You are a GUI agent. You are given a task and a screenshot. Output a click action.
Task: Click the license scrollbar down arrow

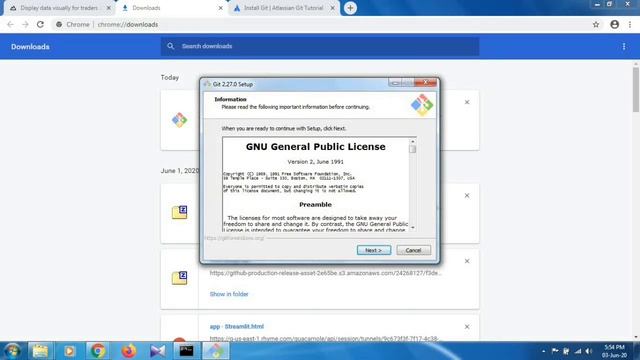click(413, 228)
